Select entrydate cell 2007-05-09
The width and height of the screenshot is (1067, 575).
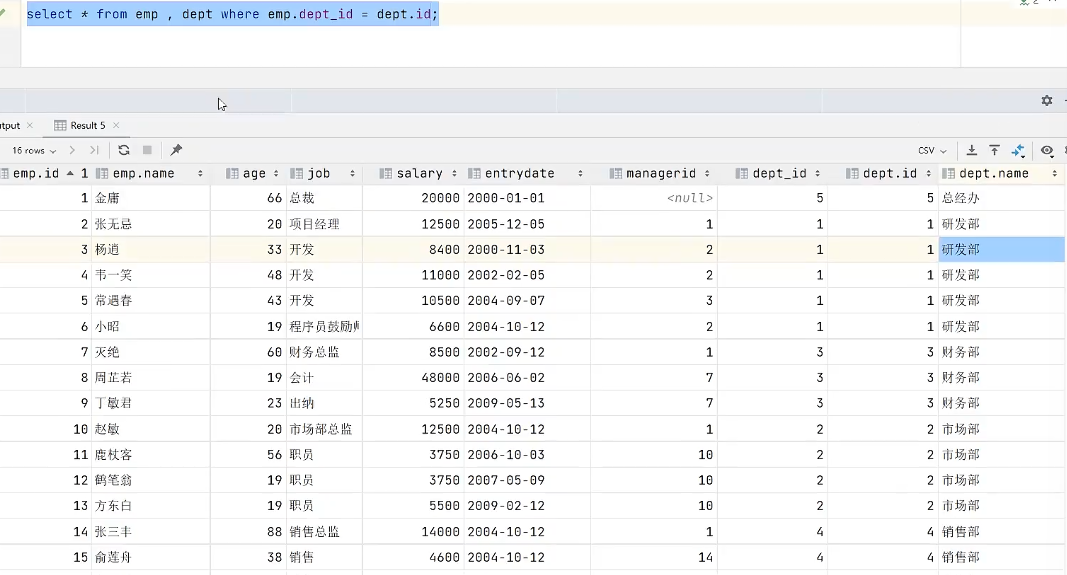coord(527,480)
